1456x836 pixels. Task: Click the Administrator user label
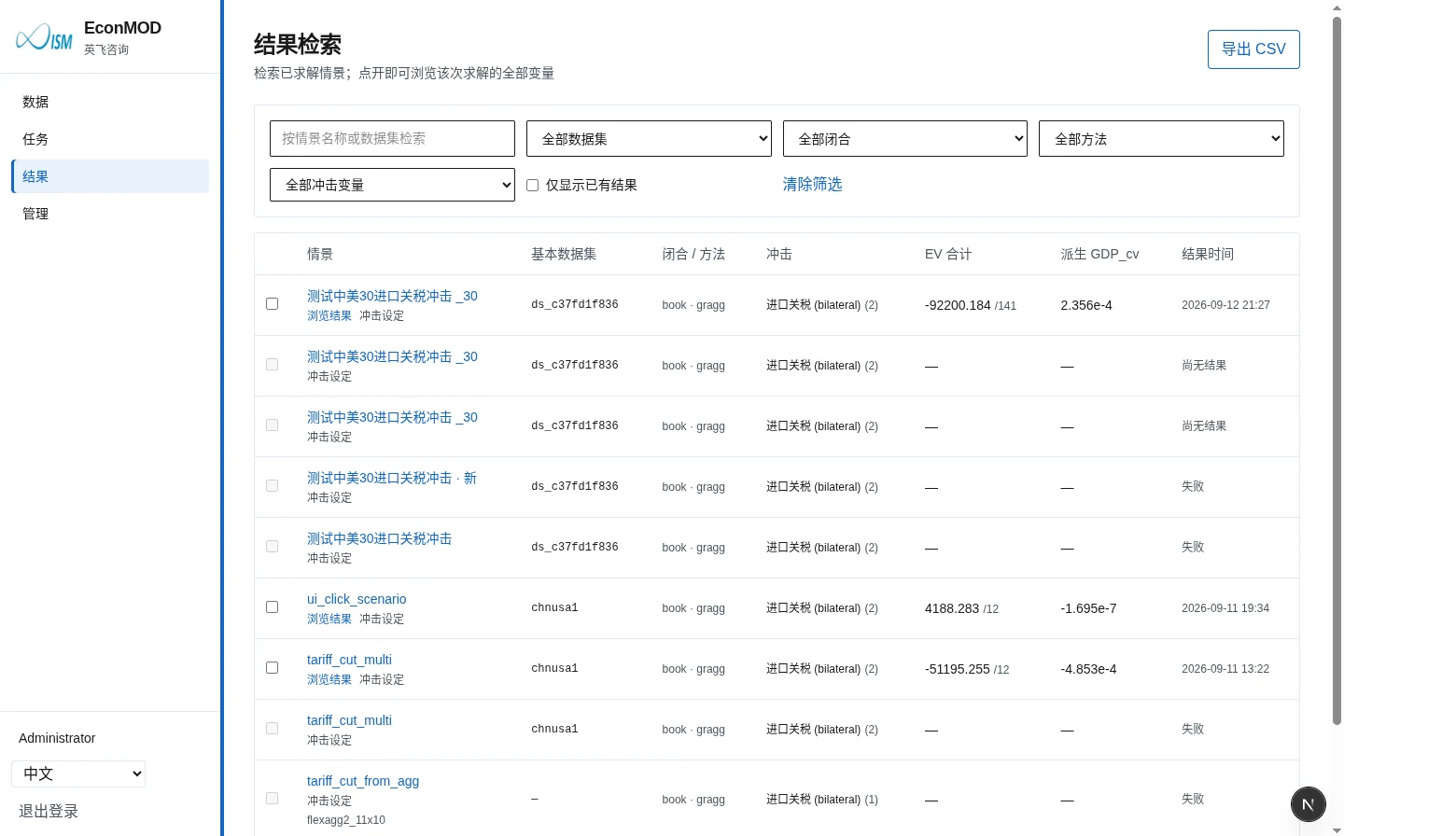tap(57, 738)
